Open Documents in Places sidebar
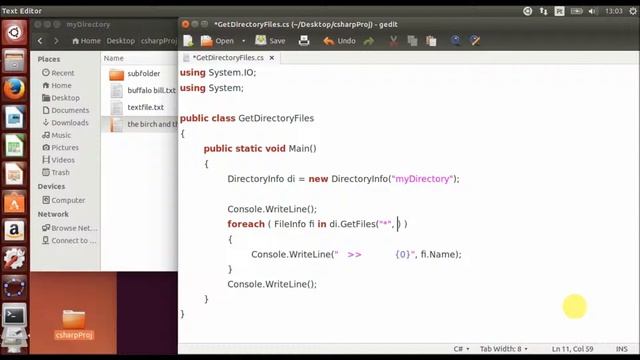 pyautogui.click(x=65, y=110)
